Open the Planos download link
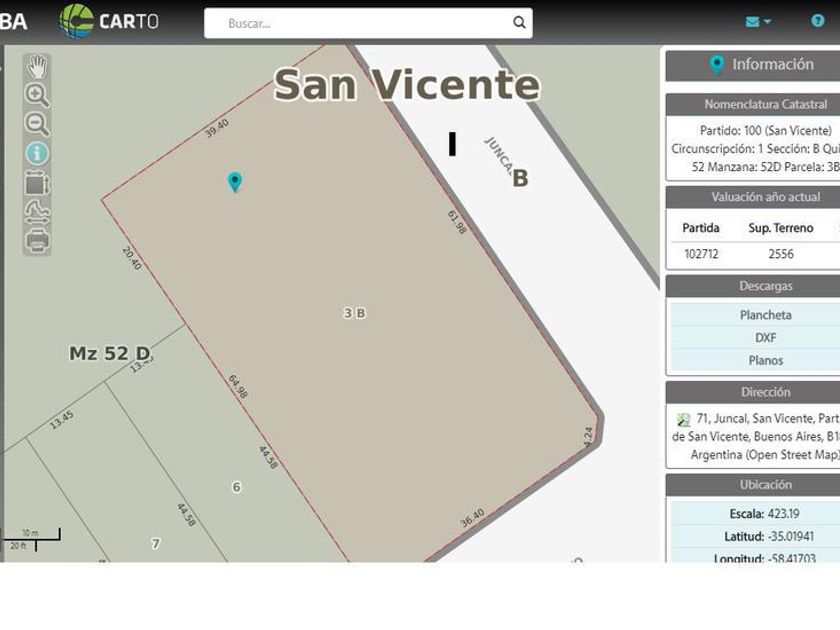The width and height of the screenshot is (840, 630). point(765,361)
